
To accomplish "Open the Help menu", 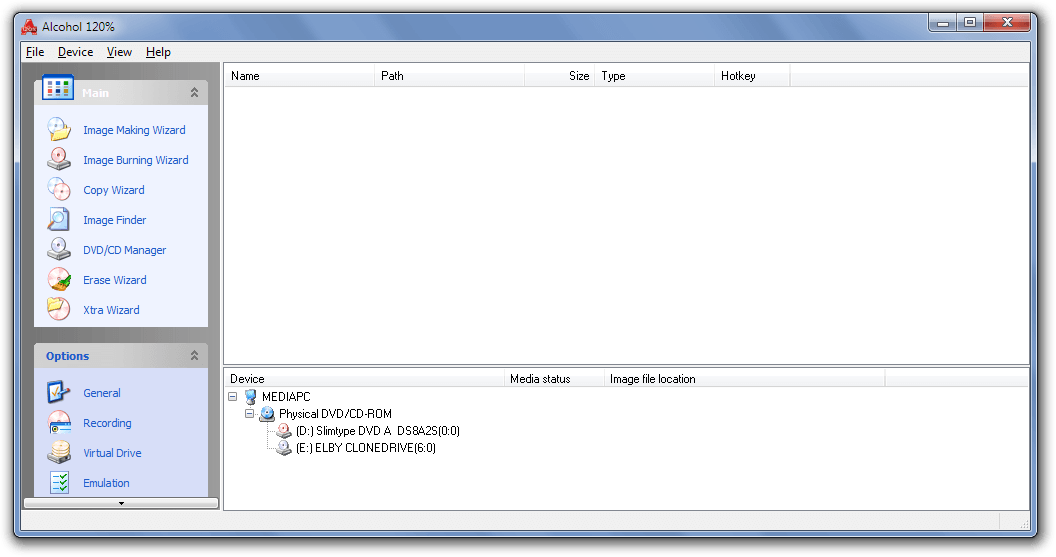I will pos(158,52).
